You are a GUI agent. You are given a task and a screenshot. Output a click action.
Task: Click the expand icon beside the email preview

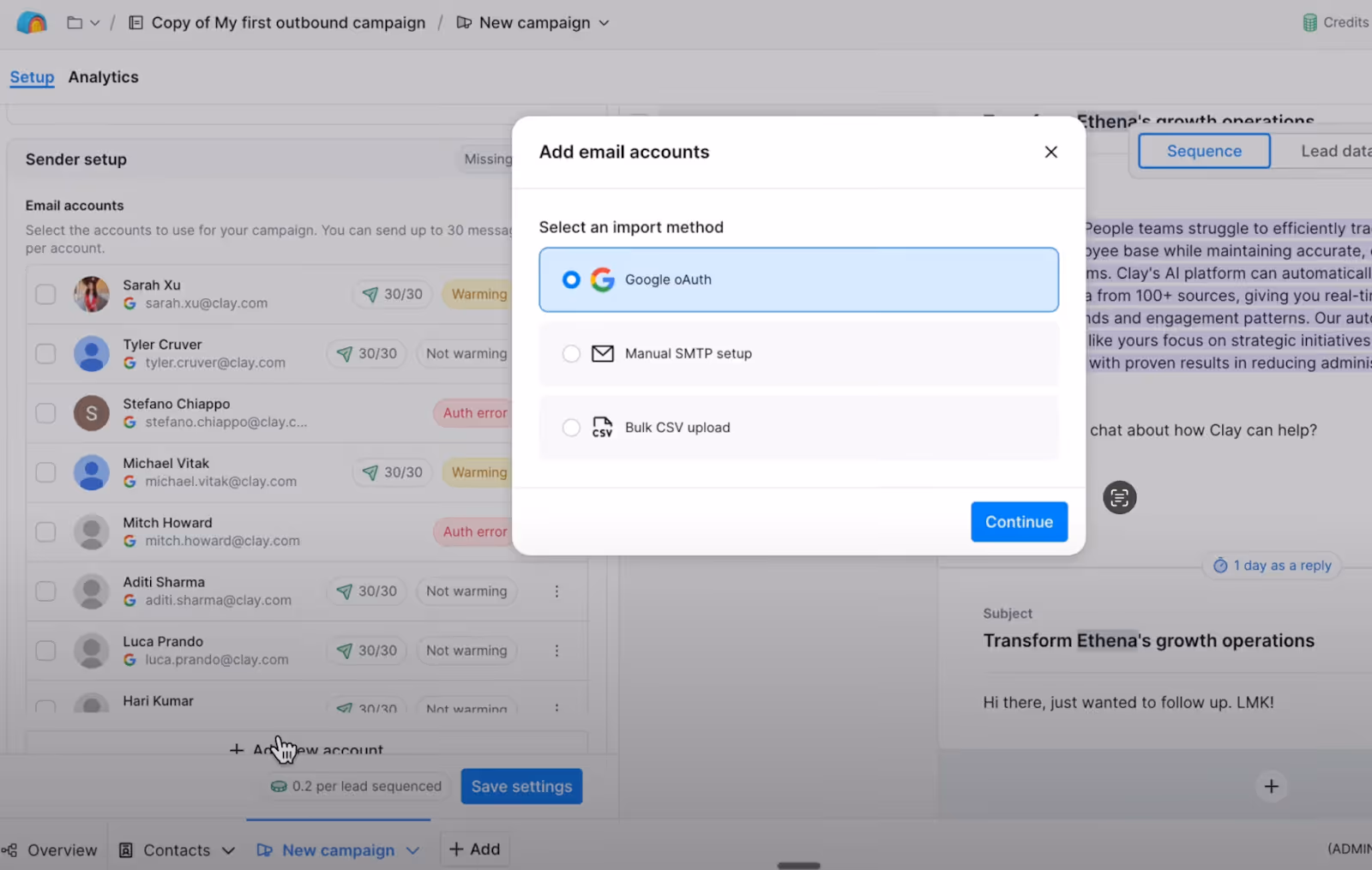pos(1119,497)
